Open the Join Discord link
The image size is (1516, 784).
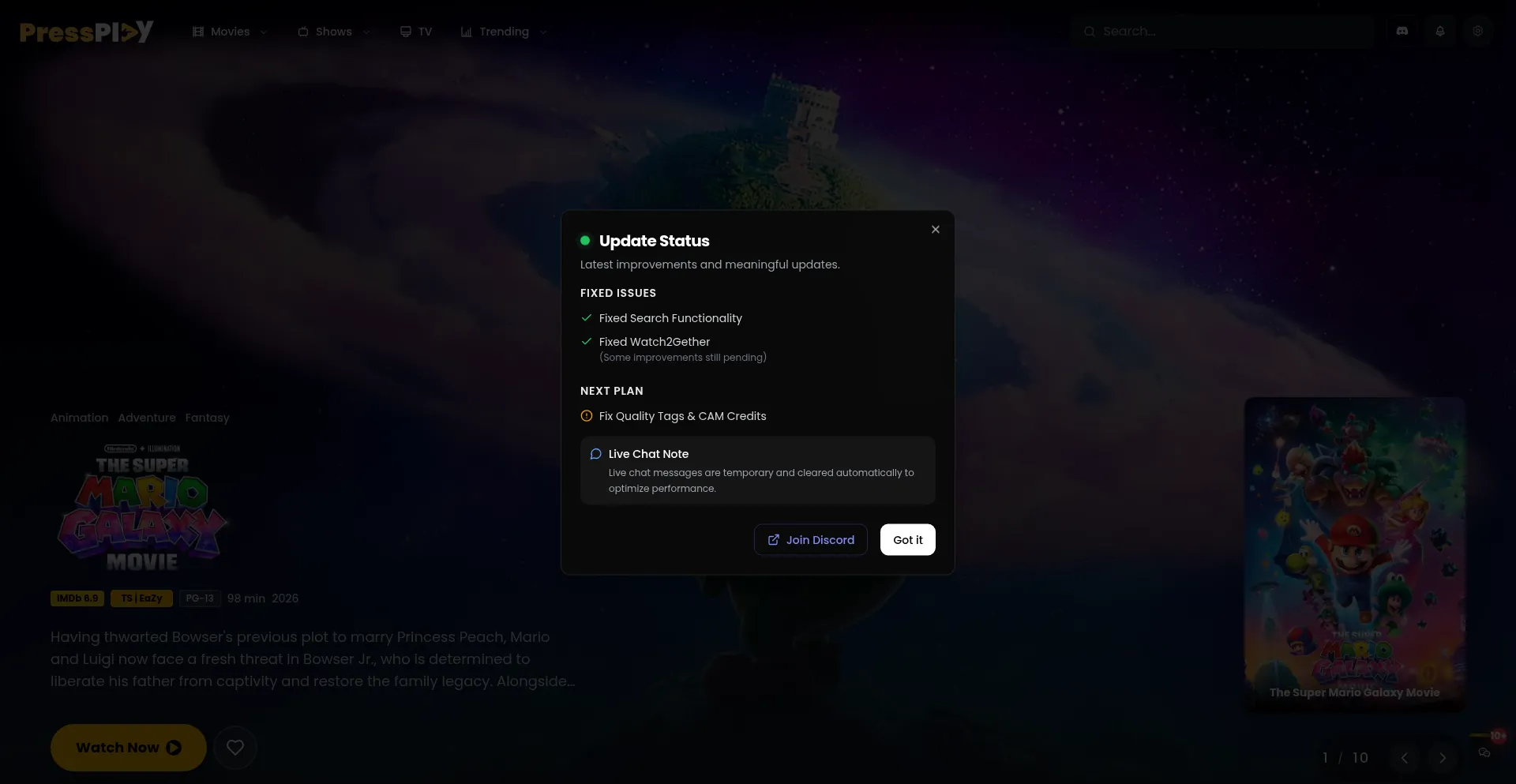(x=811, y=540)
